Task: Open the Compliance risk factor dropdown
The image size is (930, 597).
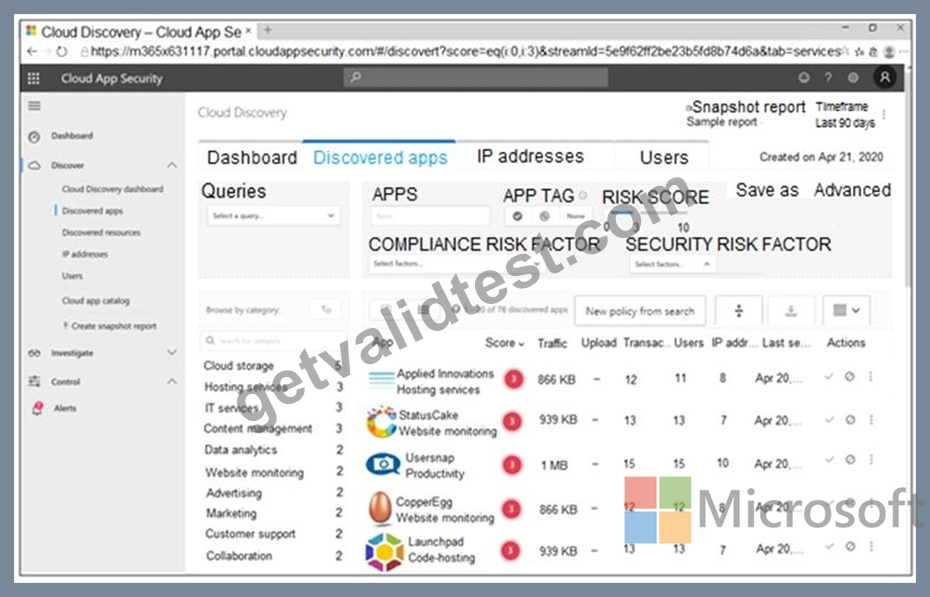Action: (x=456, y=264)
